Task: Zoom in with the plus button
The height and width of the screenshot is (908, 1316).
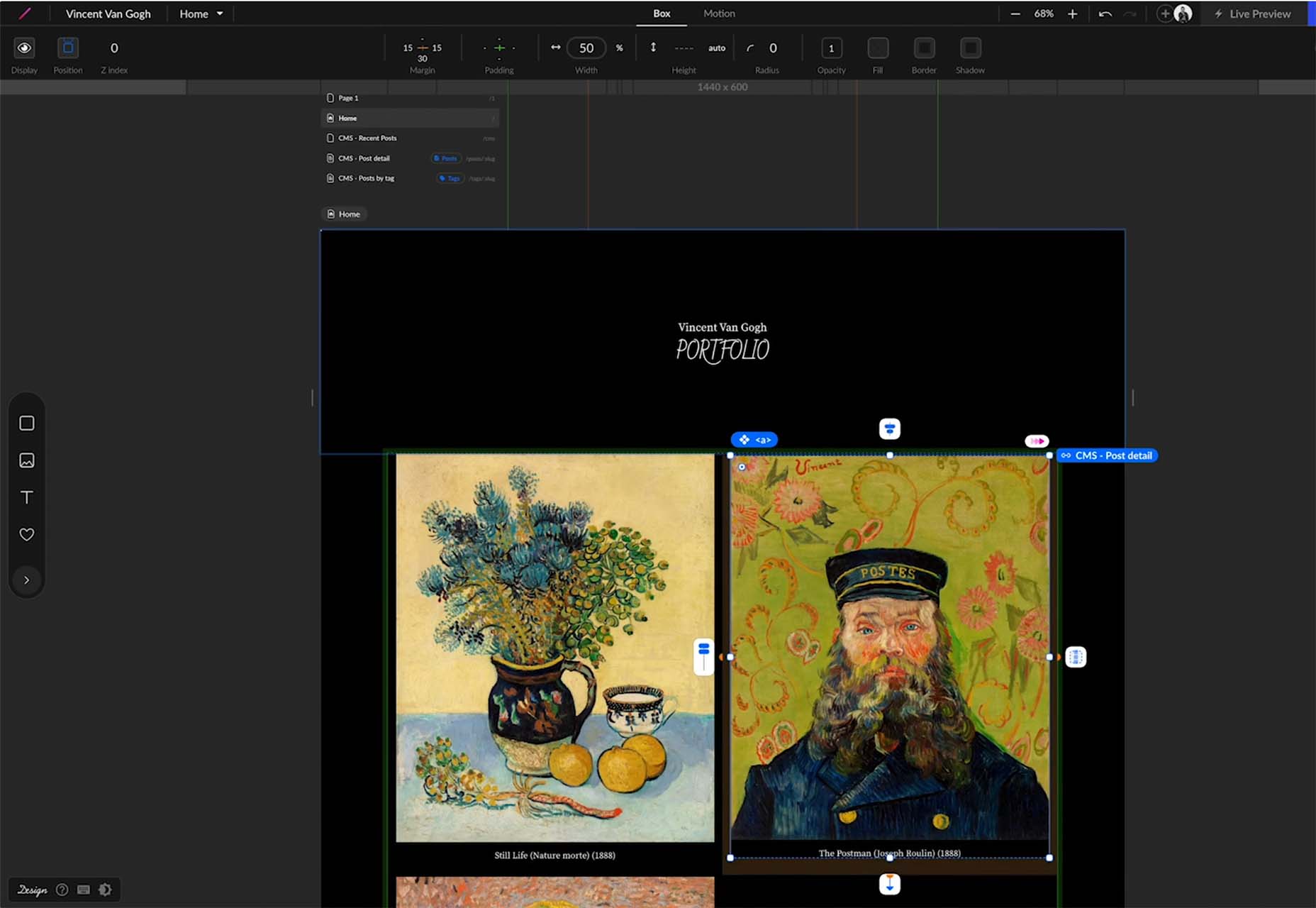Action: (x=1072, y=13)
